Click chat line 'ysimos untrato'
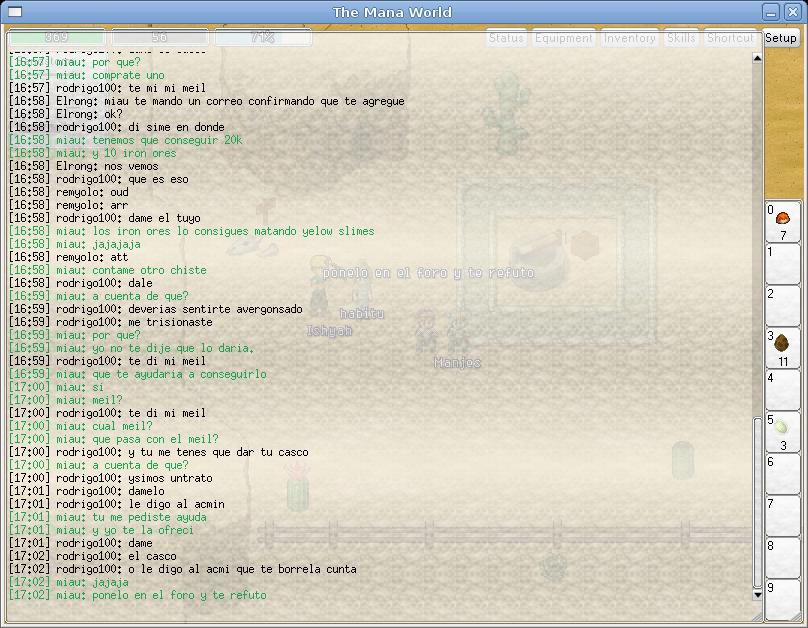808x628 pixels. [110, 478]
